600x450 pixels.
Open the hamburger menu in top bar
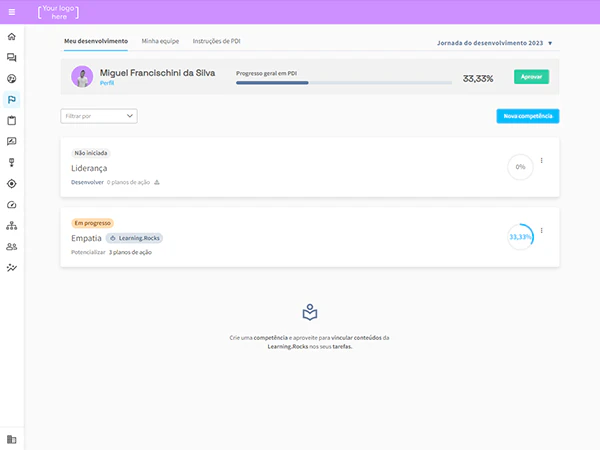click(x=12, y=13)
